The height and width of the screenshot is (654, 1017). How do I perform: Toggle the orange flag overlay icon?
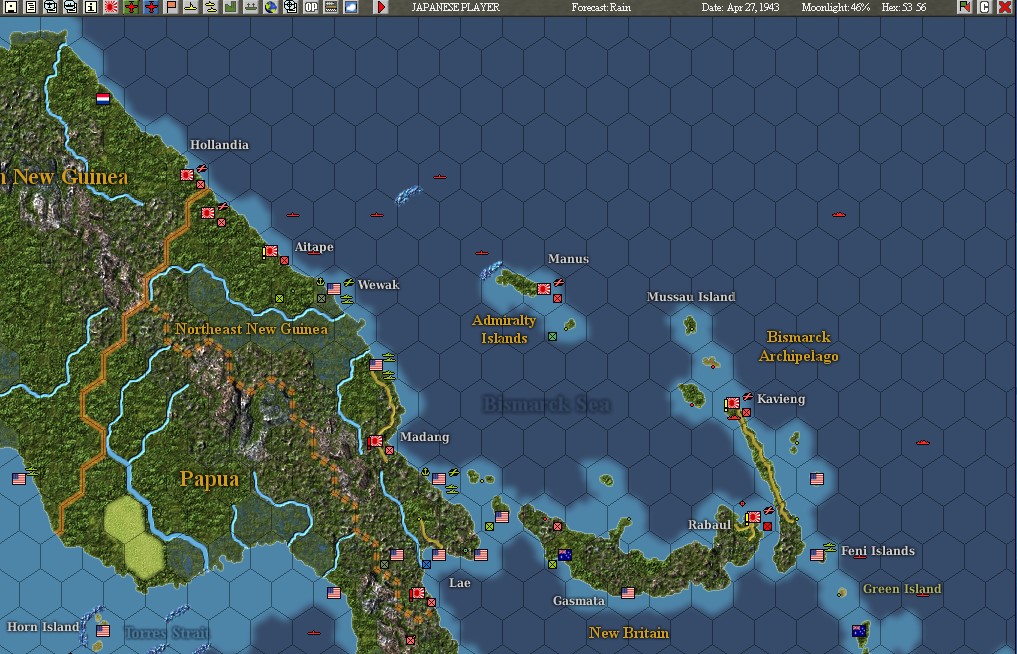pos(169,9)
